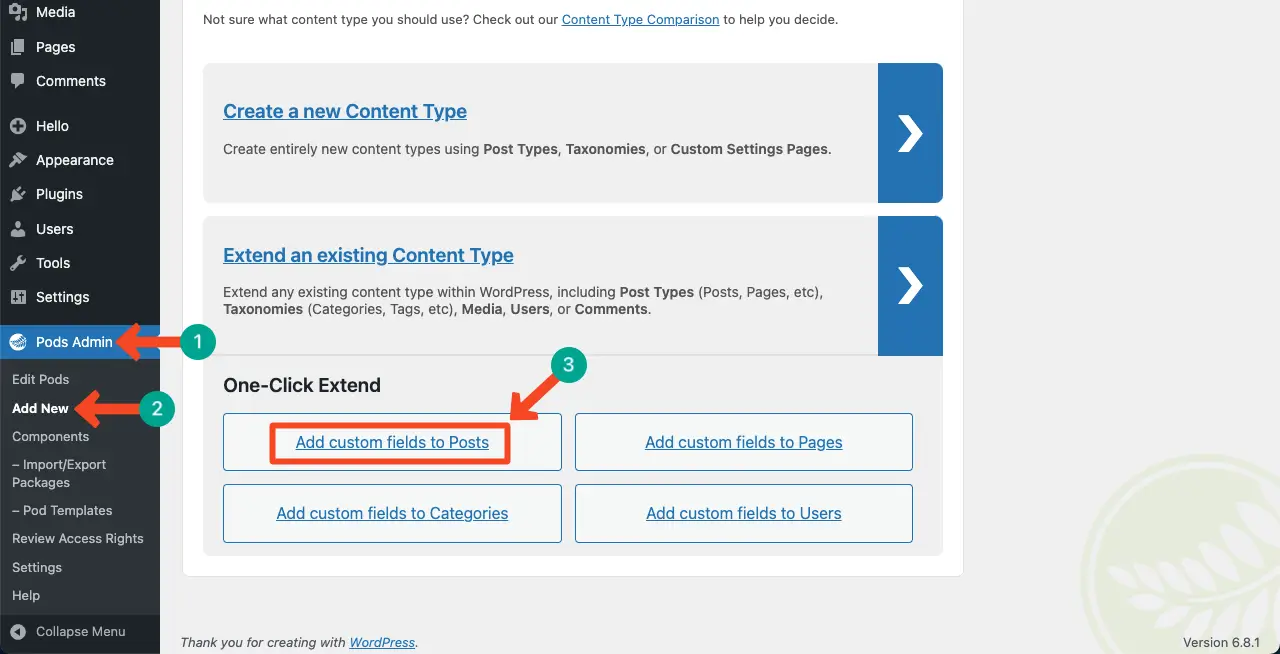Screen dimensions: 1280x654
Task: Open Pod Templates submenu item
Action: coord(62,510)
